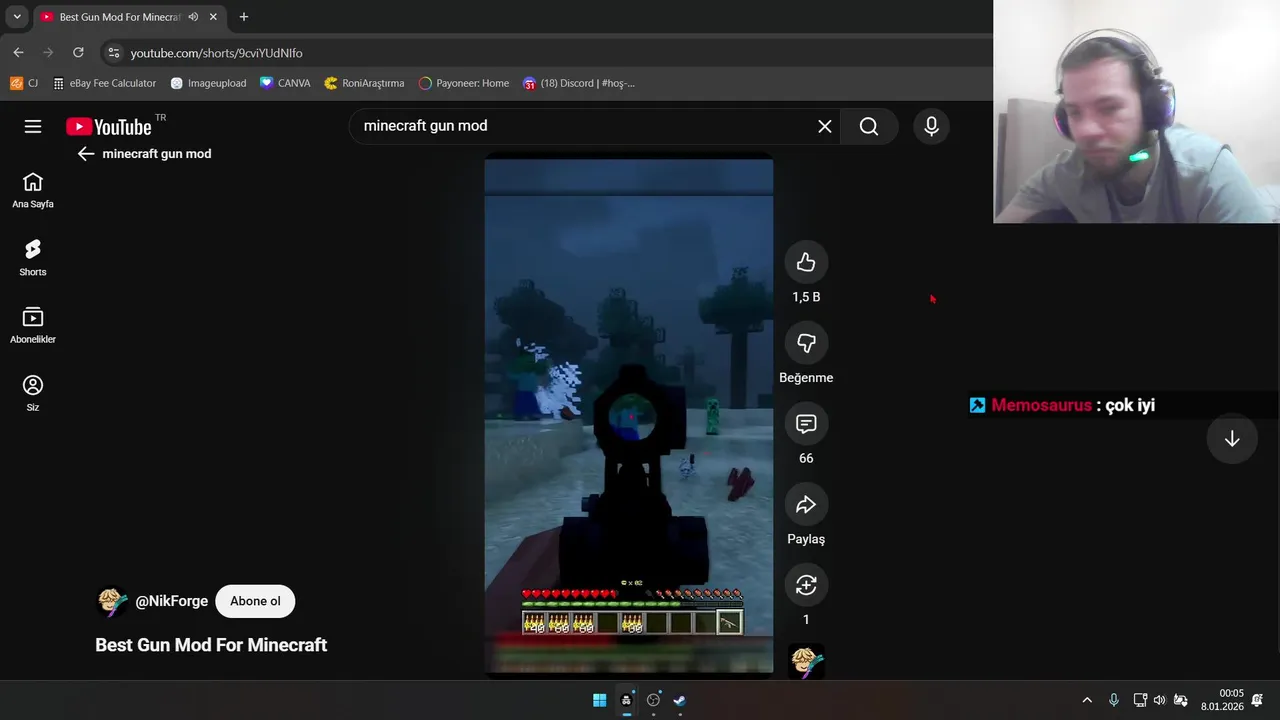Open NikForge channel avatar
1280x720 pixels.
[112, 601]
